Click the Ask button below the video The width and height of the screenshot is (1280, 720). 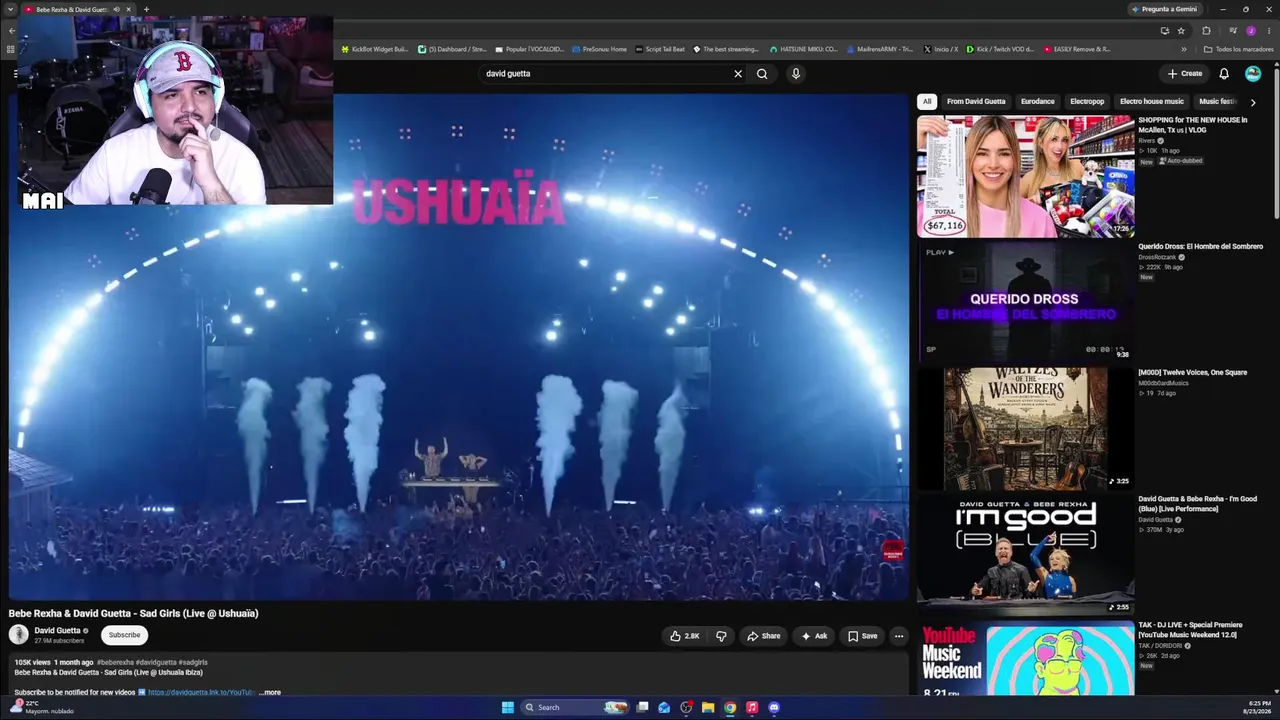pos(814,636)
